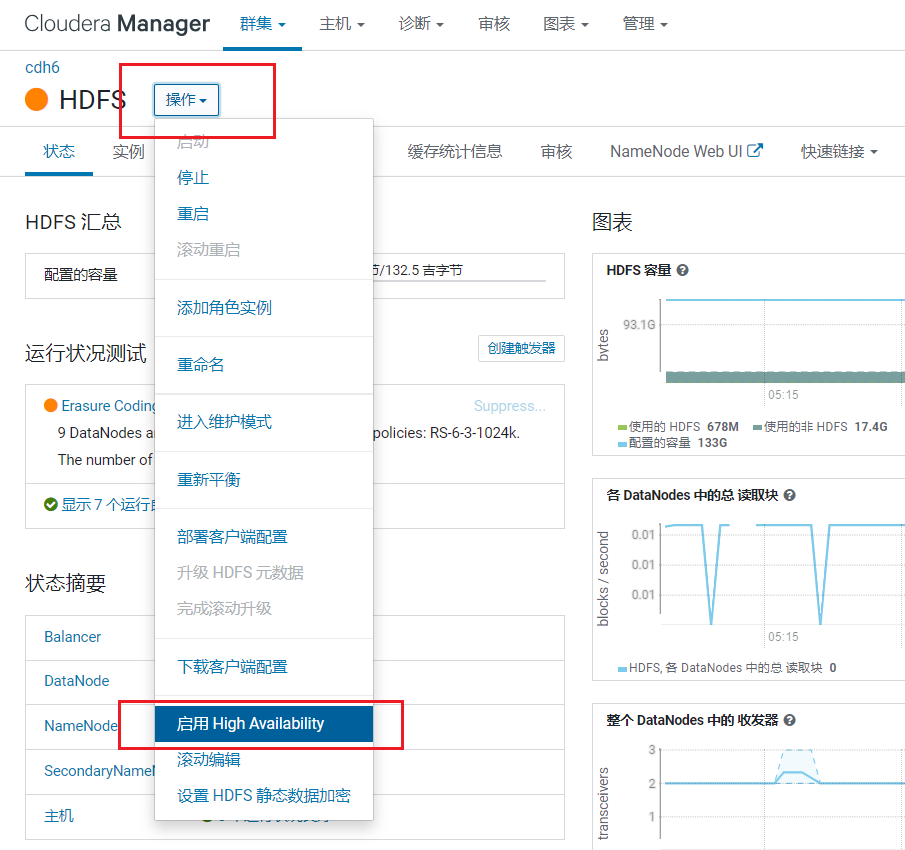Click the DataNodes 读取块 chart plot area

click(783, 574)
